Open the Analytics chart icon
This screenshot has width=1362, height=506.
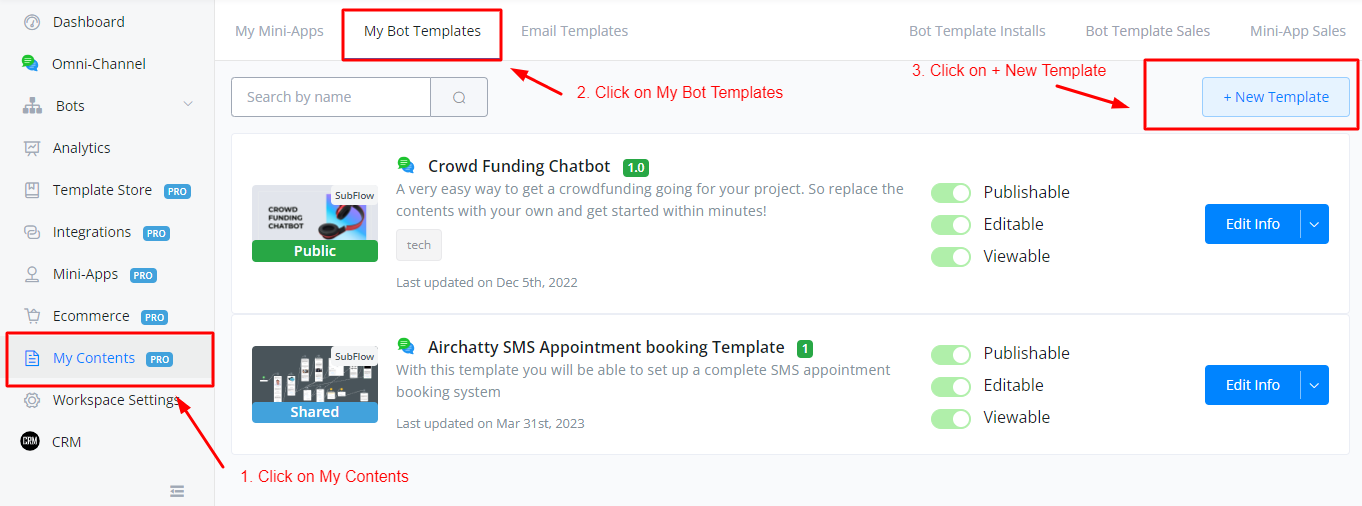[x=32, y=148]
